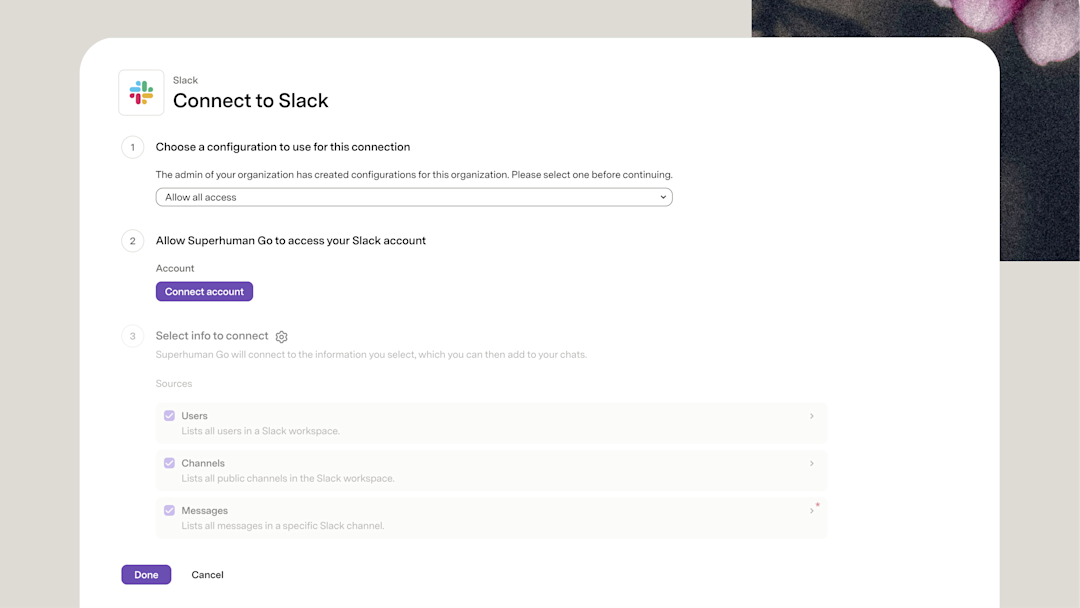Select the Users source row label
The image size is (1080, 608).
click(x=194, y=416)
